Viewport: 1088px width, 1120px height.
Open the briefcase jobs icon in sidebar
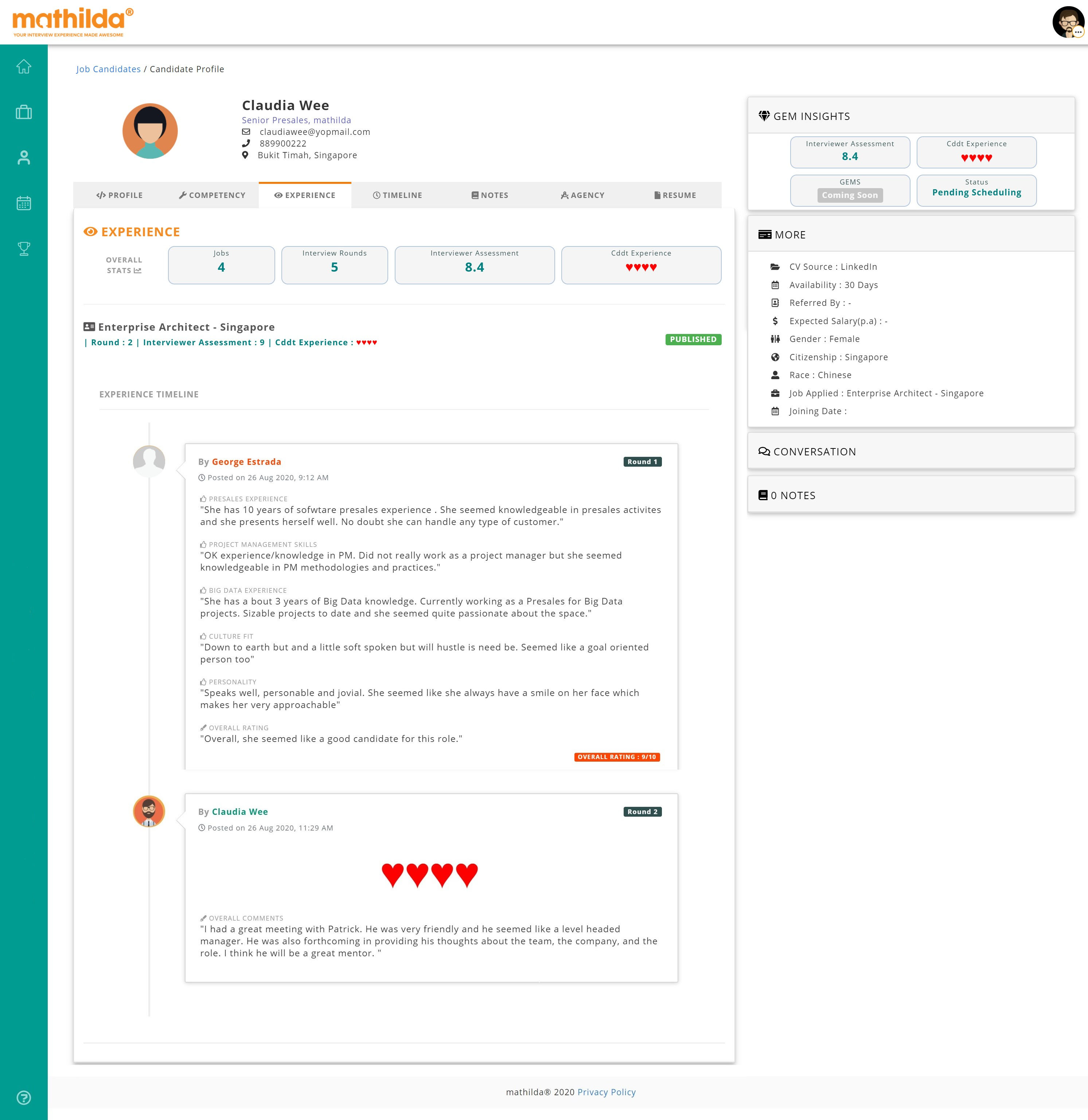click(23, 112)
